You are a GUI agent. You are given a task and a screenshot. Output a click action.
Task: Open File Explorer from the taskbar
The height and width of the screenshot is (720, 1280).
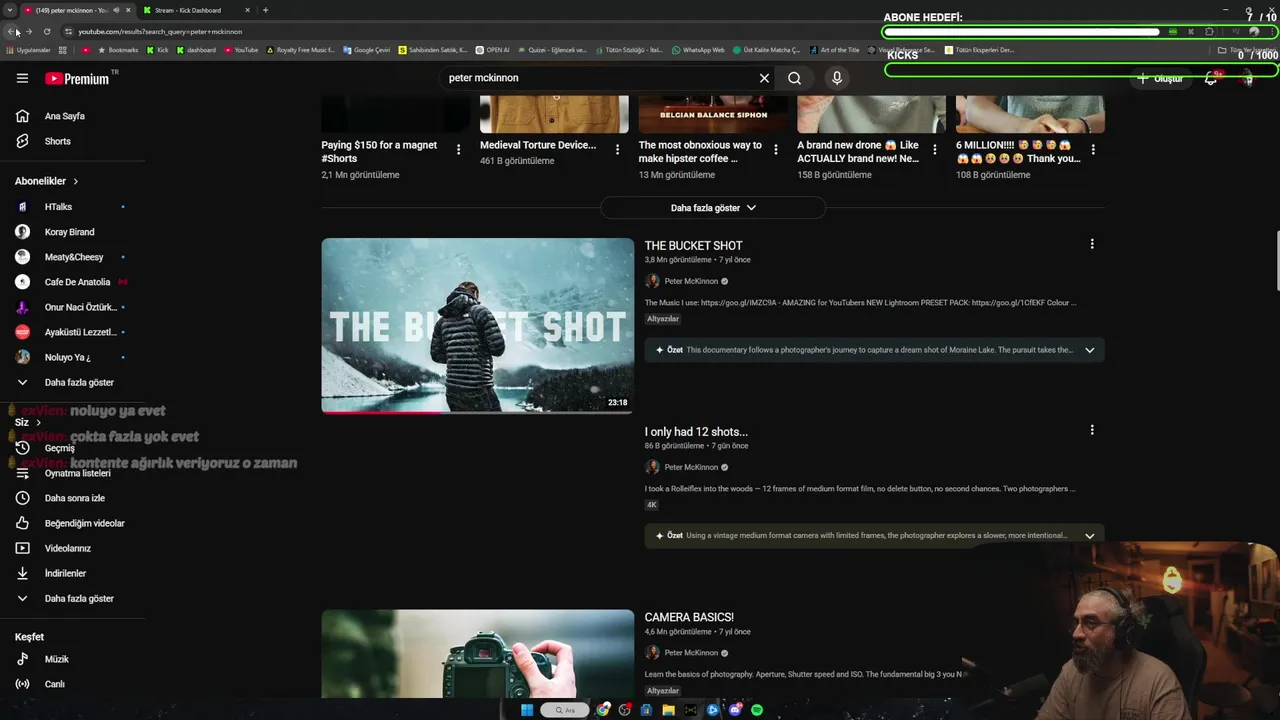(x=668, y=710)
